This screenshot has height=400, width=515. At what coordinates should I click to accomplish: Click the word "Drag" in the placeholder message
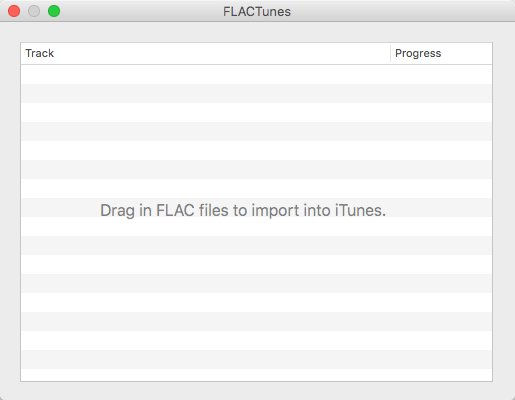[x=117, y=211]
